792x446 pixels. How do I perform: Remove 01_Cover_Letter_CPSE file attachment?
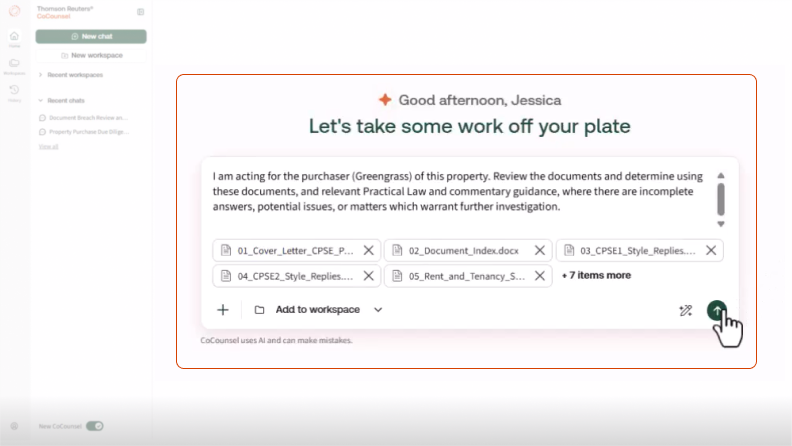[369, 251]
